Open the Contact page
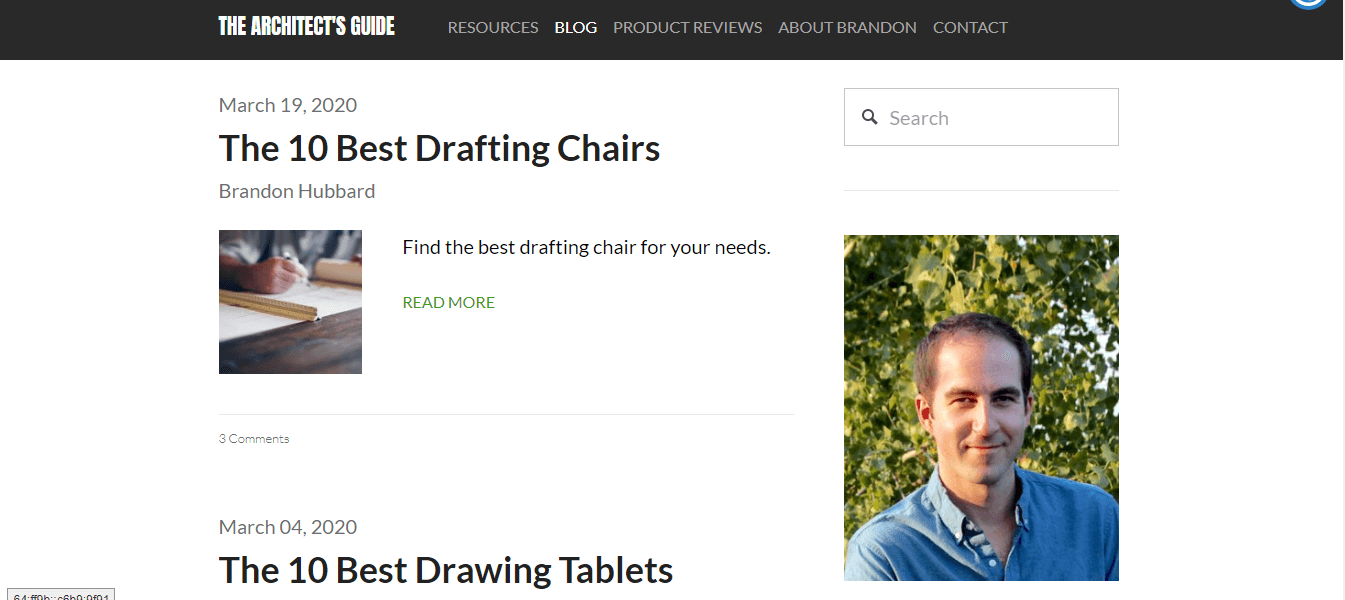The height and width of the screenshot is (600, 1345). point(970,28)
